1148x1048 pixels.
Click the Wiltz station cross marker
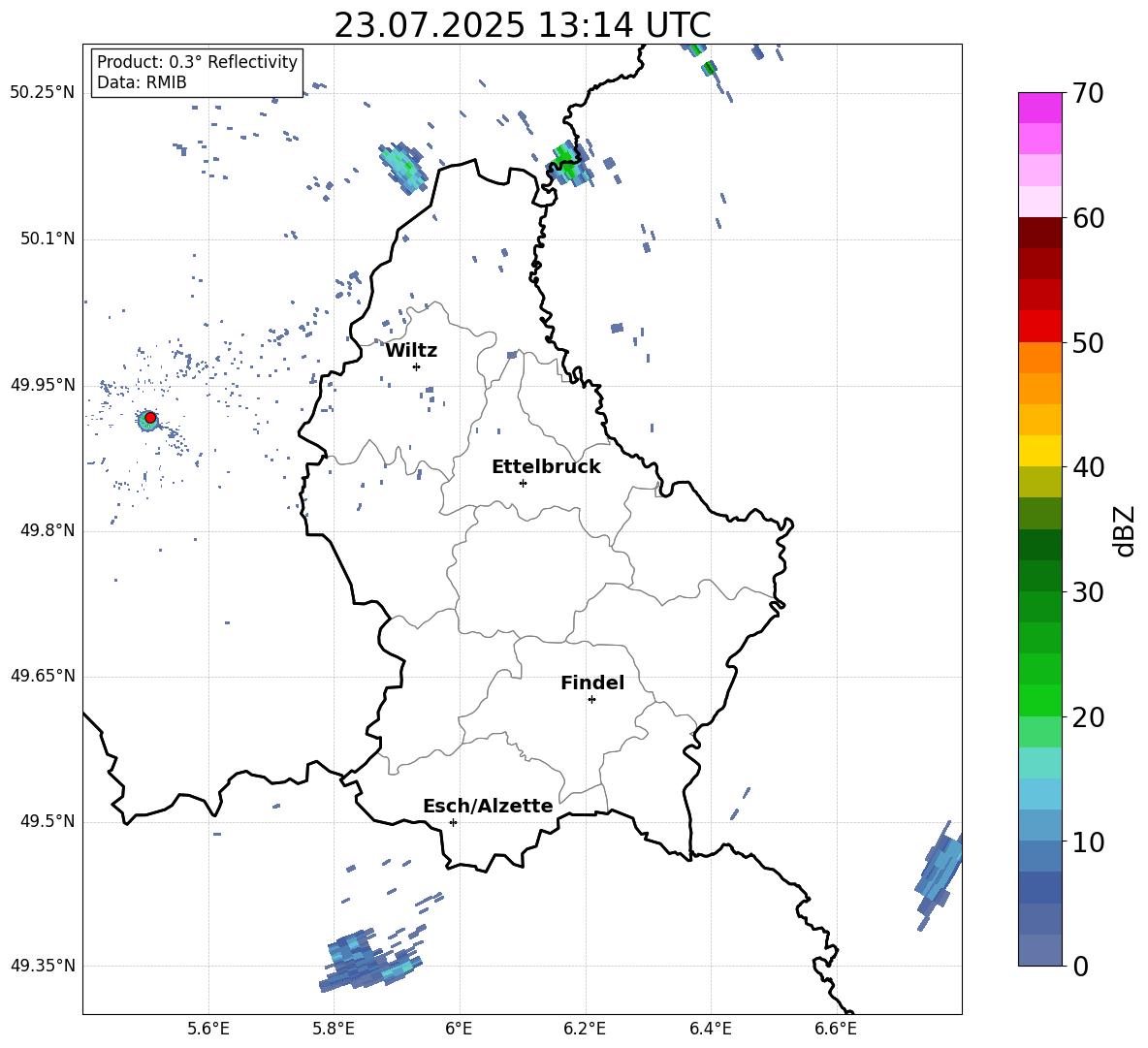417,366
